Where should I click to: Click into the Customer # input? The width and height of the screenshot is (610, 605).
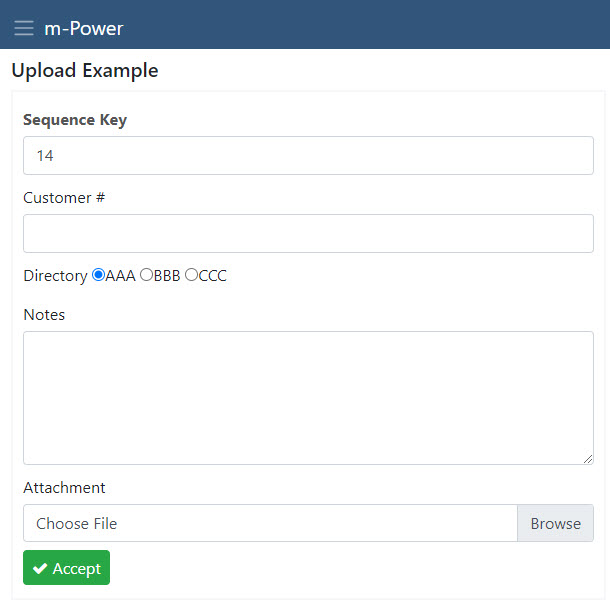pos(308,233)
